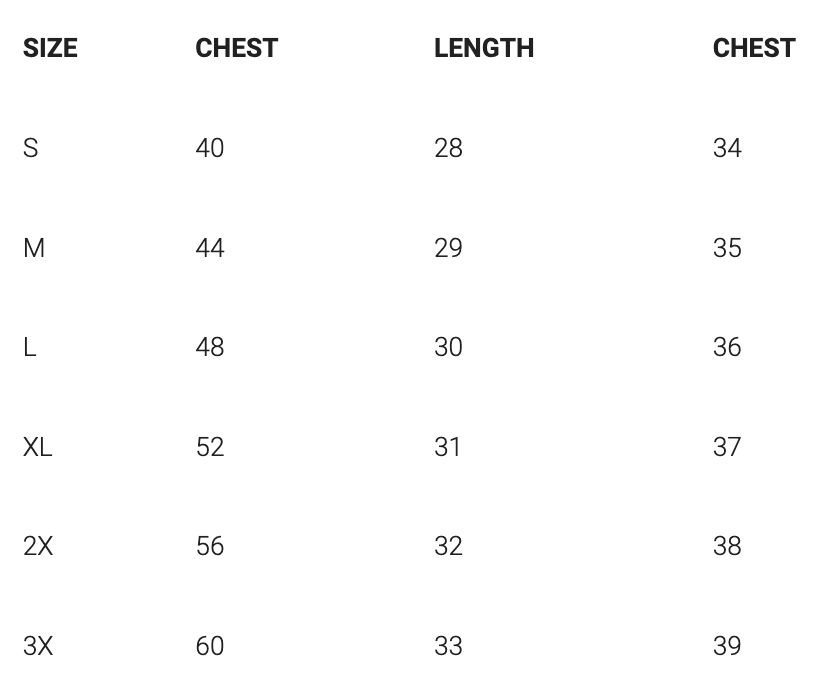
Task: Click length value 30 for size L
Action: point(448,347)
